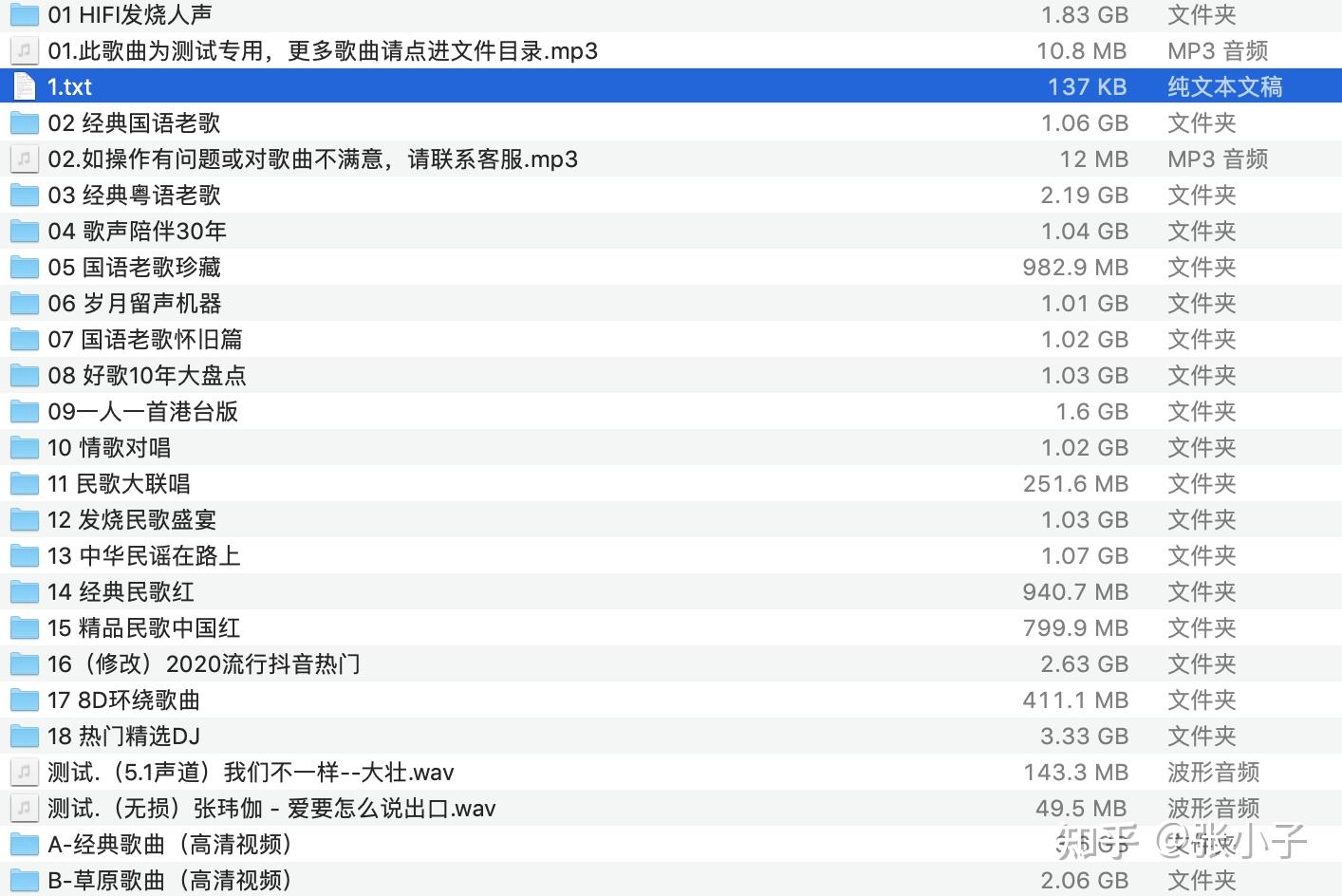Select 02.如操作有问题或对歌曲不满意 mp3 name
Image resolution: width=1342 pixels, height=896 pixels.
coord(313,159)
